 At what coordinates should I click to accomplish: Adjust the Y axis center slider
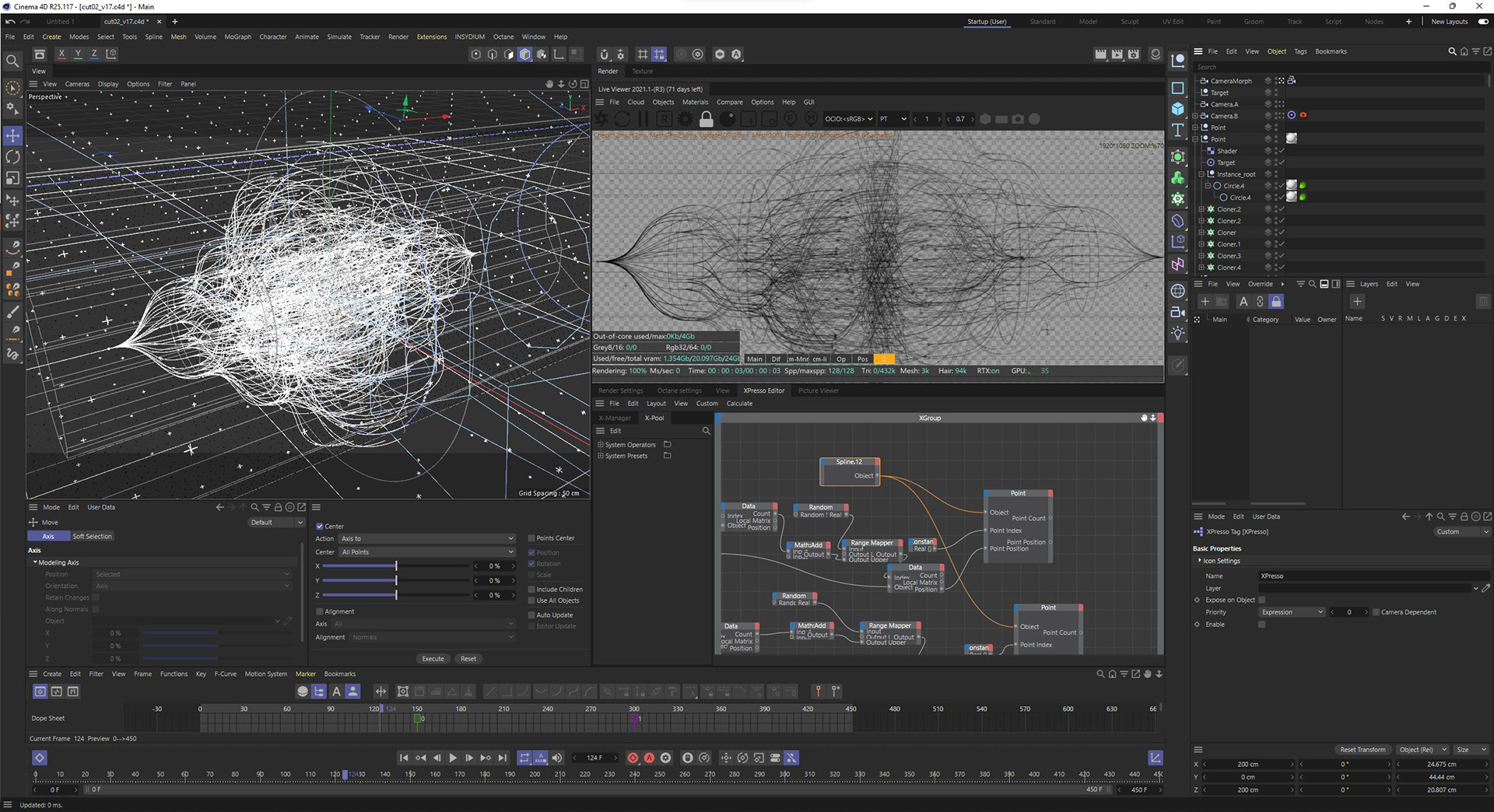(397, 581)
